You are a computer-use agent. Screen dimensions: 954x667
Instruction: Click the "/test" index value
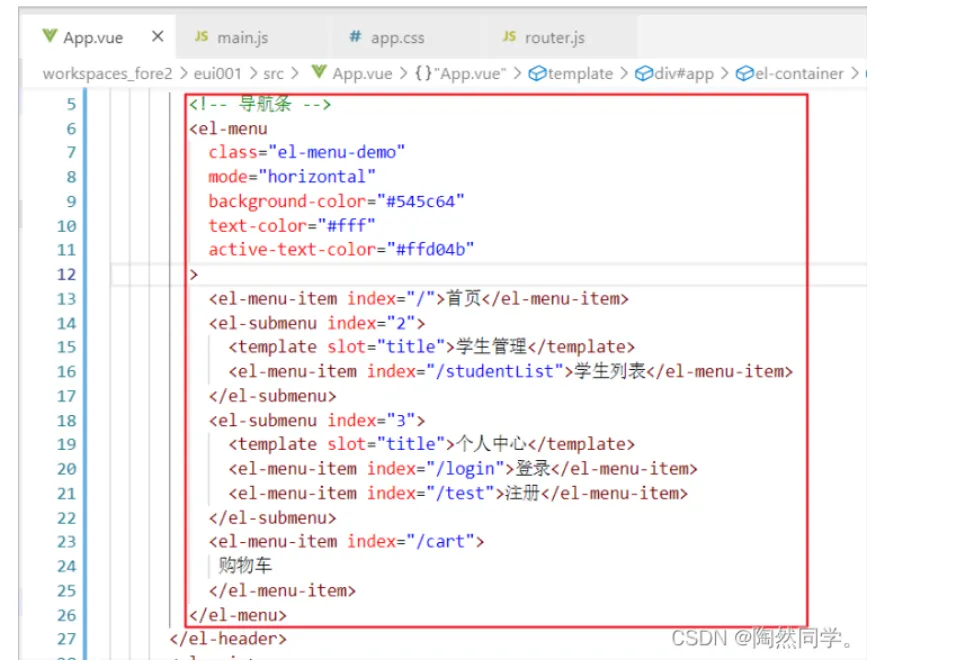[460, 493]
